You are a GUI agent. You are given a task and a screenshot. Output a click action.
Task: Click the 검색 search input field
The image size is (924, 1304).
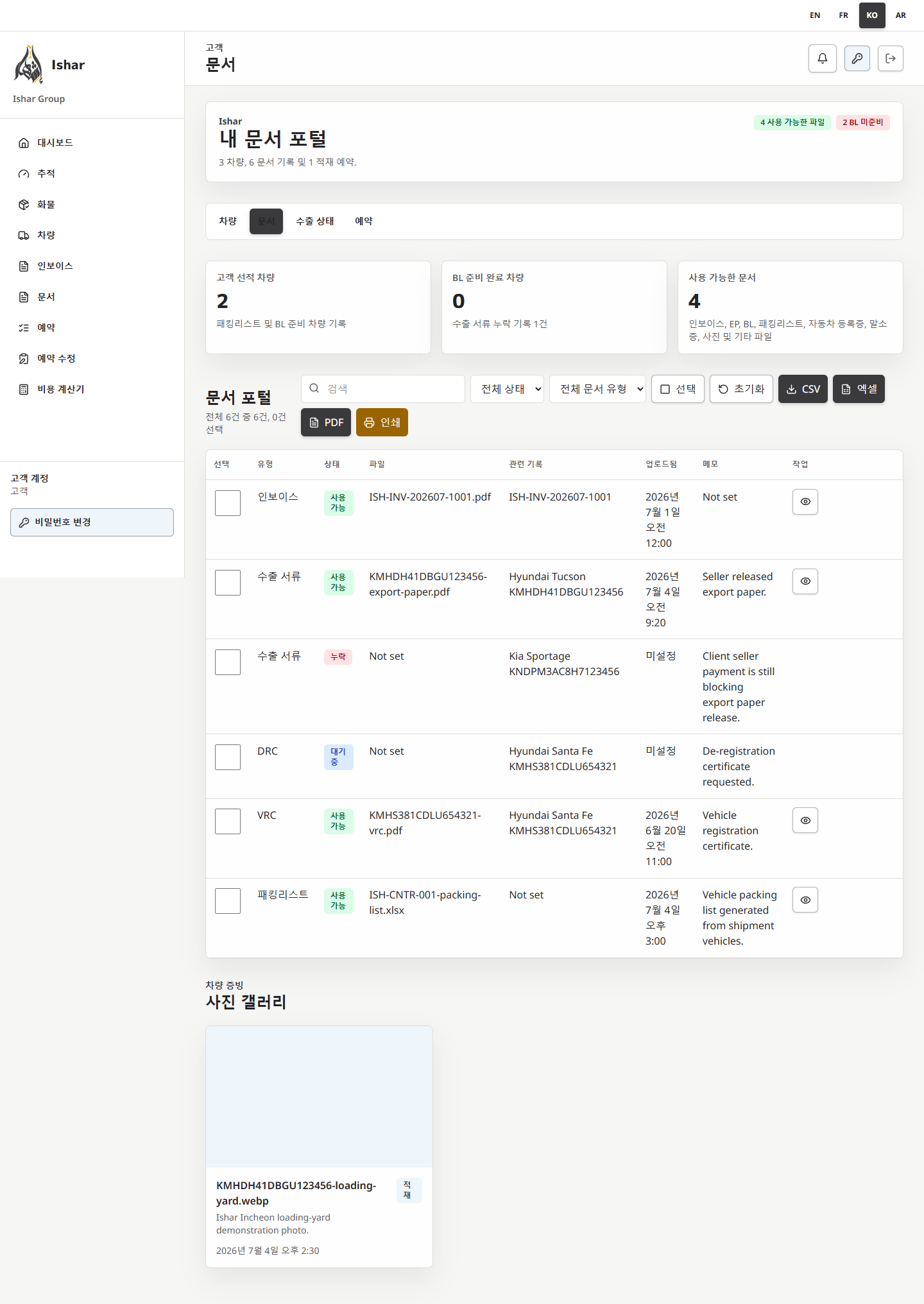coord(383,389)
